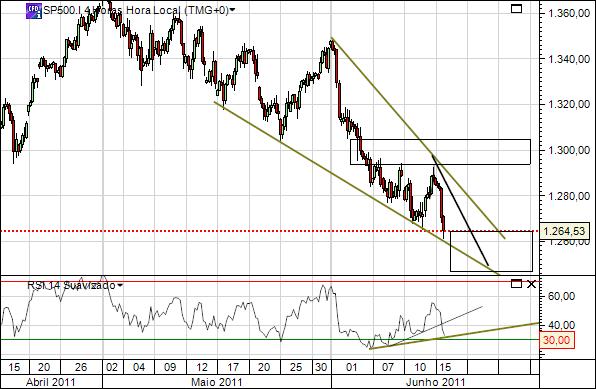Click the 09 date on time axis
Viewport: 596px width, 389px height.
(170, 367)
